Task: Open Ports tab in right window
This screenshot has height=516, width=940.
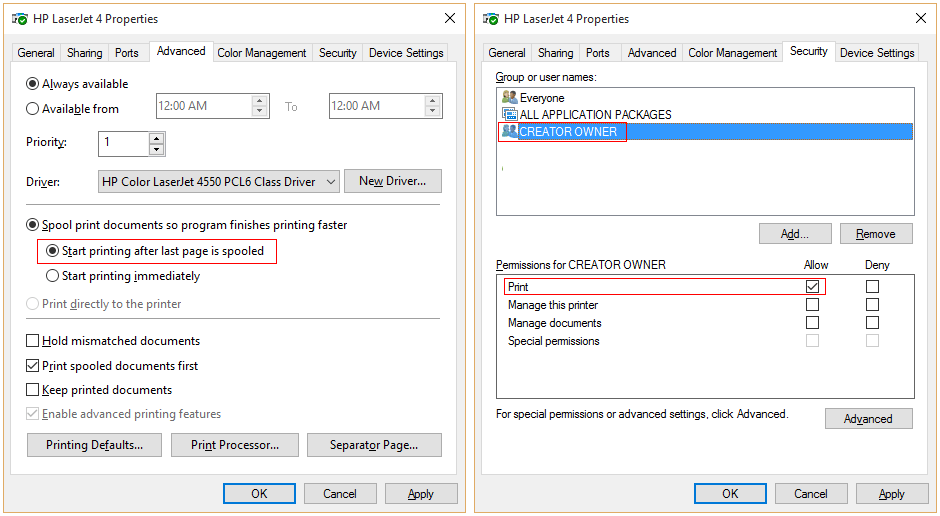Action: (598, 53)
